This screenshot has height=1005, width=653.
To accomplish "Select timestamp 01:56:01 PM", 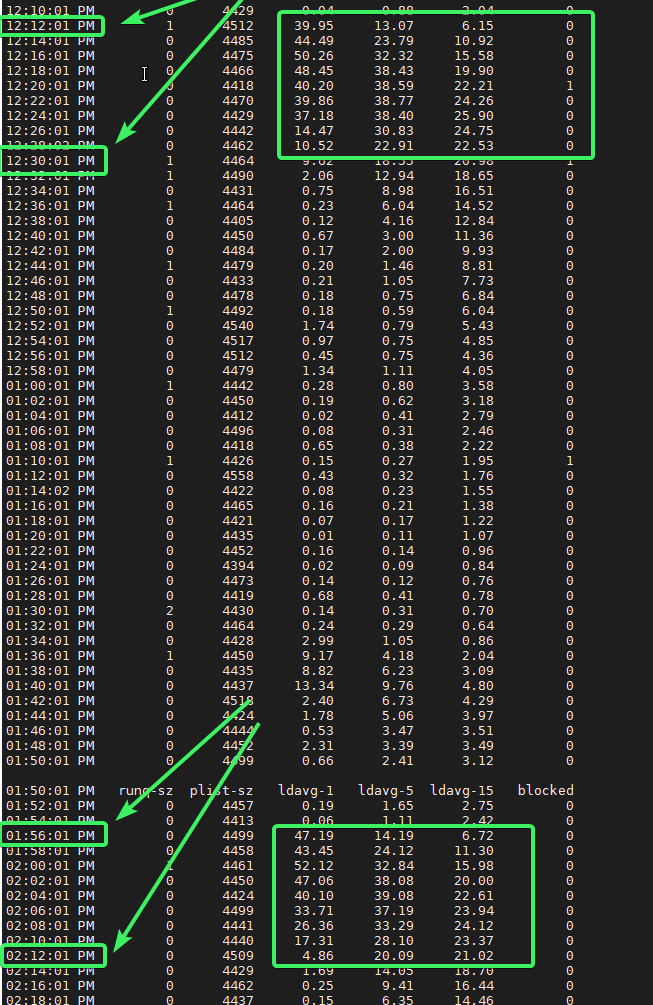I will point(50,836).
